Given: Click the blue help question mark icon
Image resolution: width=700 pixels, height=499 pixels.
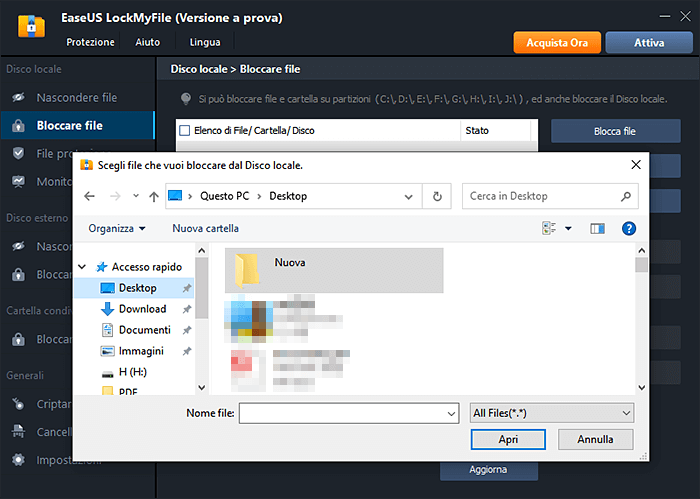Looking at the screenshot, I should (629, 229).
